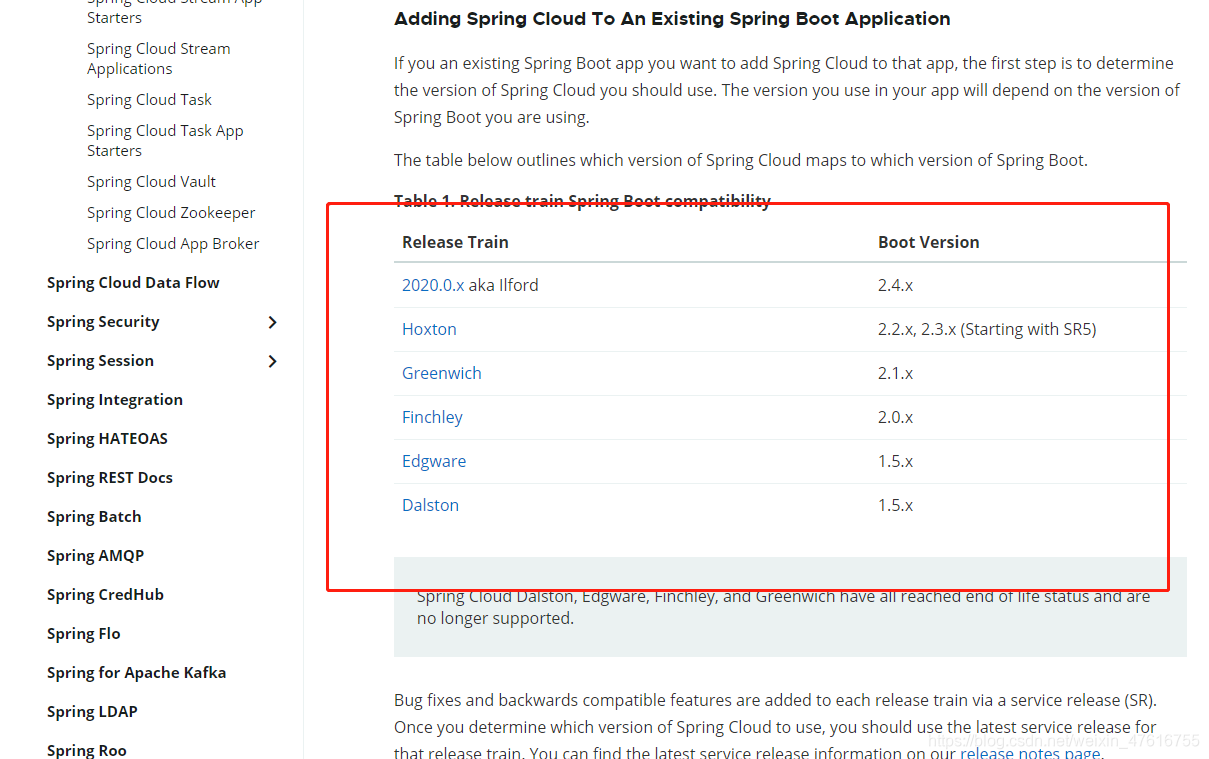
Task: Go to Spring Cloud Vault
Action: tap(151, 182)
